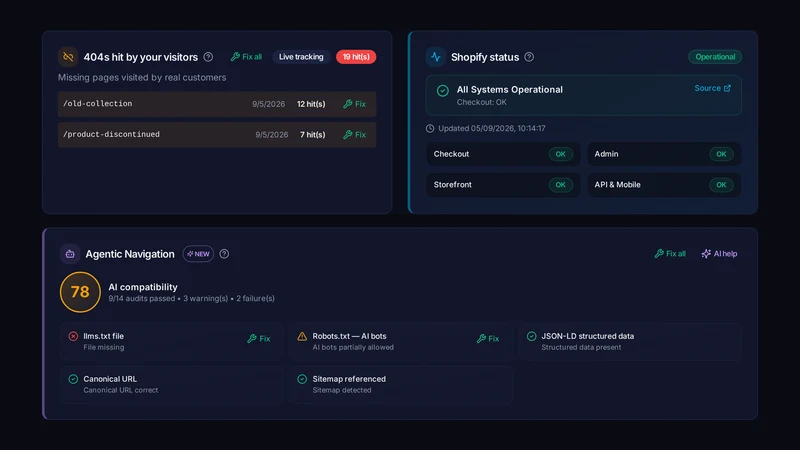The height and width of the screenshot is (450, 800).
Task: Click the clock icon beside Updated timestamp
Action: [430, 129]
